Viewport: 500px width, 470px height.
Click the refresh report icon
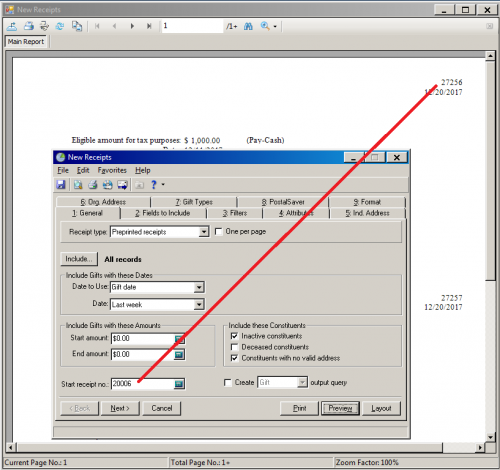click(60, 26)
